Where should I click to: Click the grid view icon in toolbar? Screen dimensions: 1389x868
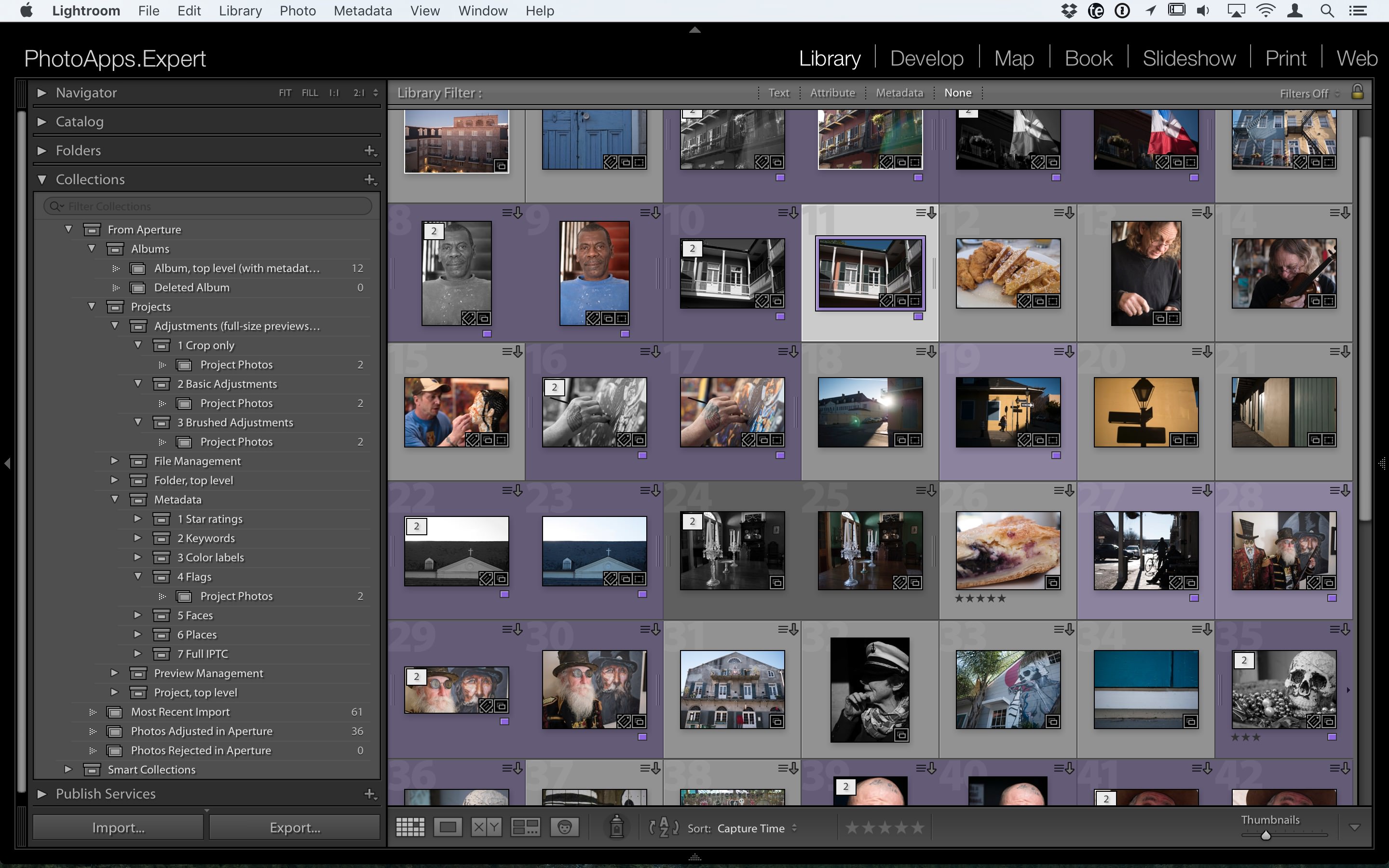click(409, 828)
